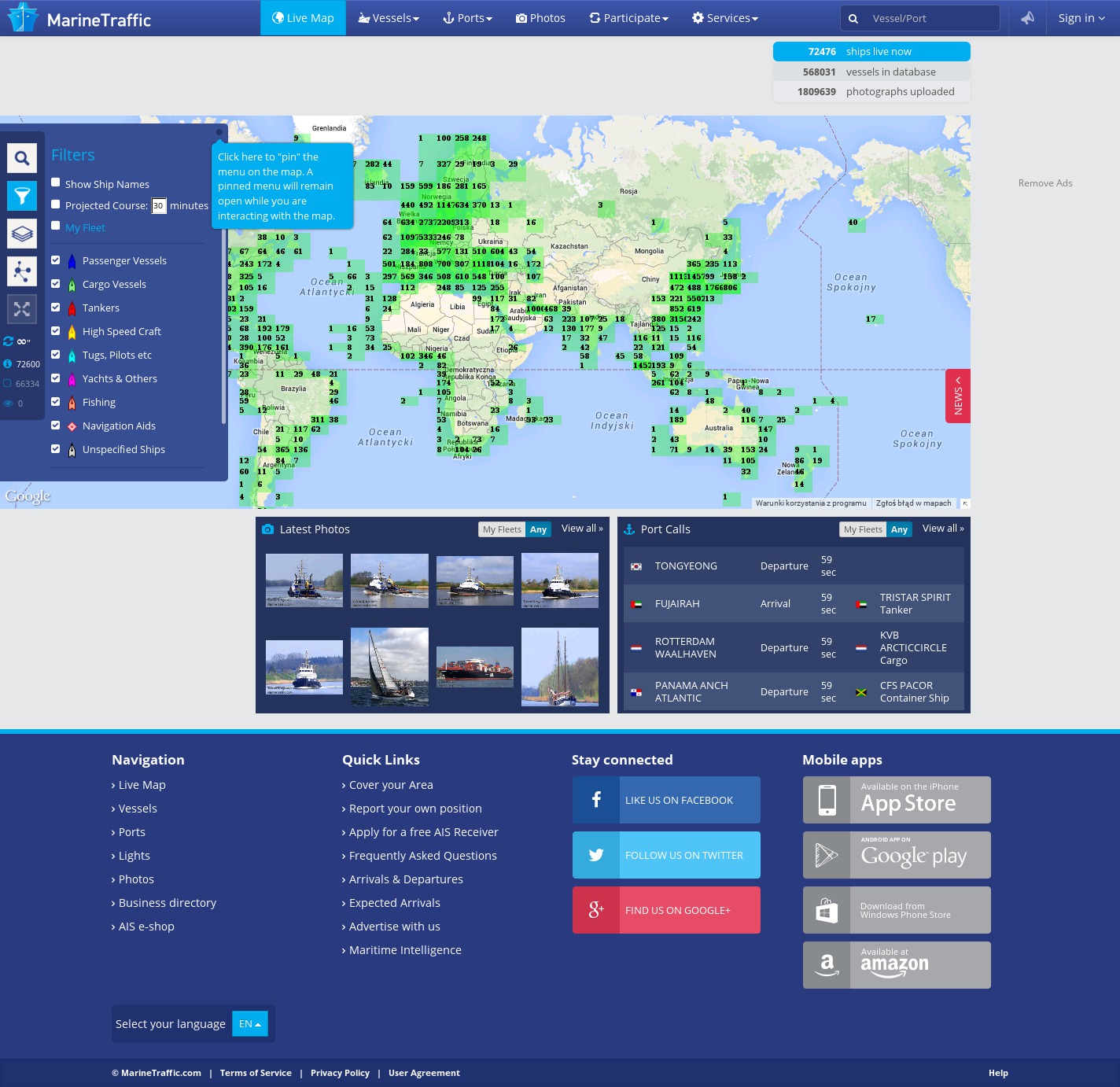Select the Live Map tab
1120x1087 pixels.
point(303,18)
